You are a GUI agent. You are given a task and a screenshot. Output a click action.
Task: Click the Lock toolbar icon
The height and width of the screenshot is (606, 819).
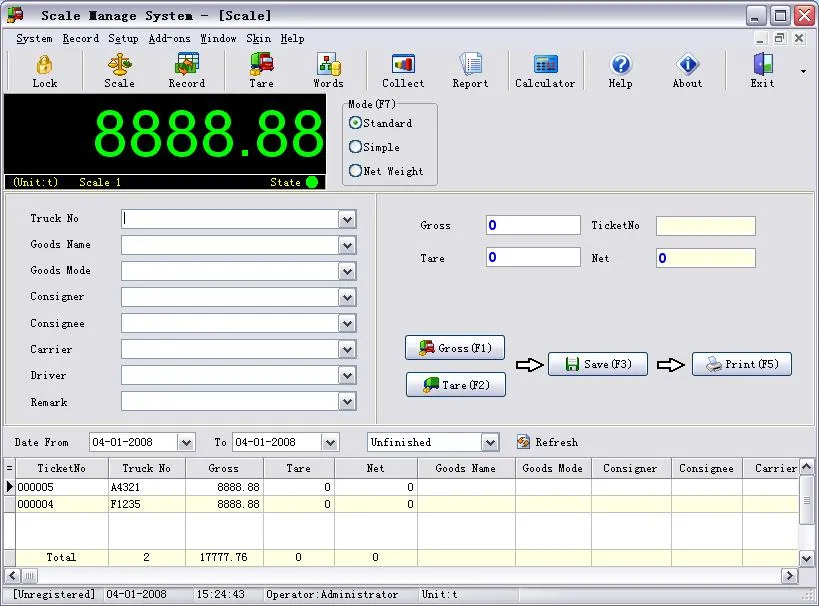(44, 70)
